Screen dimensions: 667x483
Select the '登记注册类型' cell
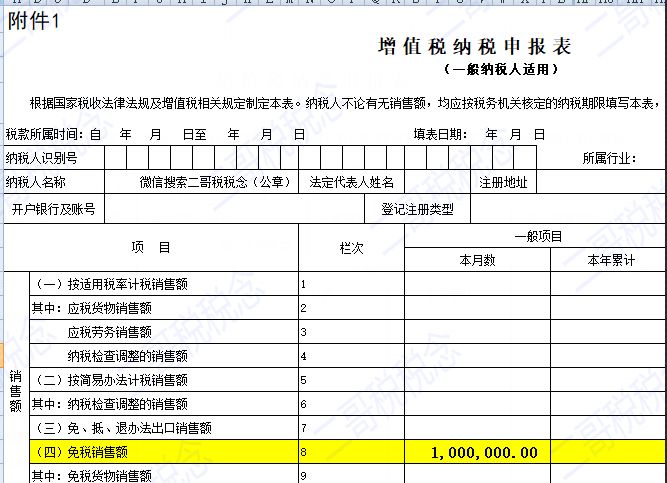[x=417, y=209]
